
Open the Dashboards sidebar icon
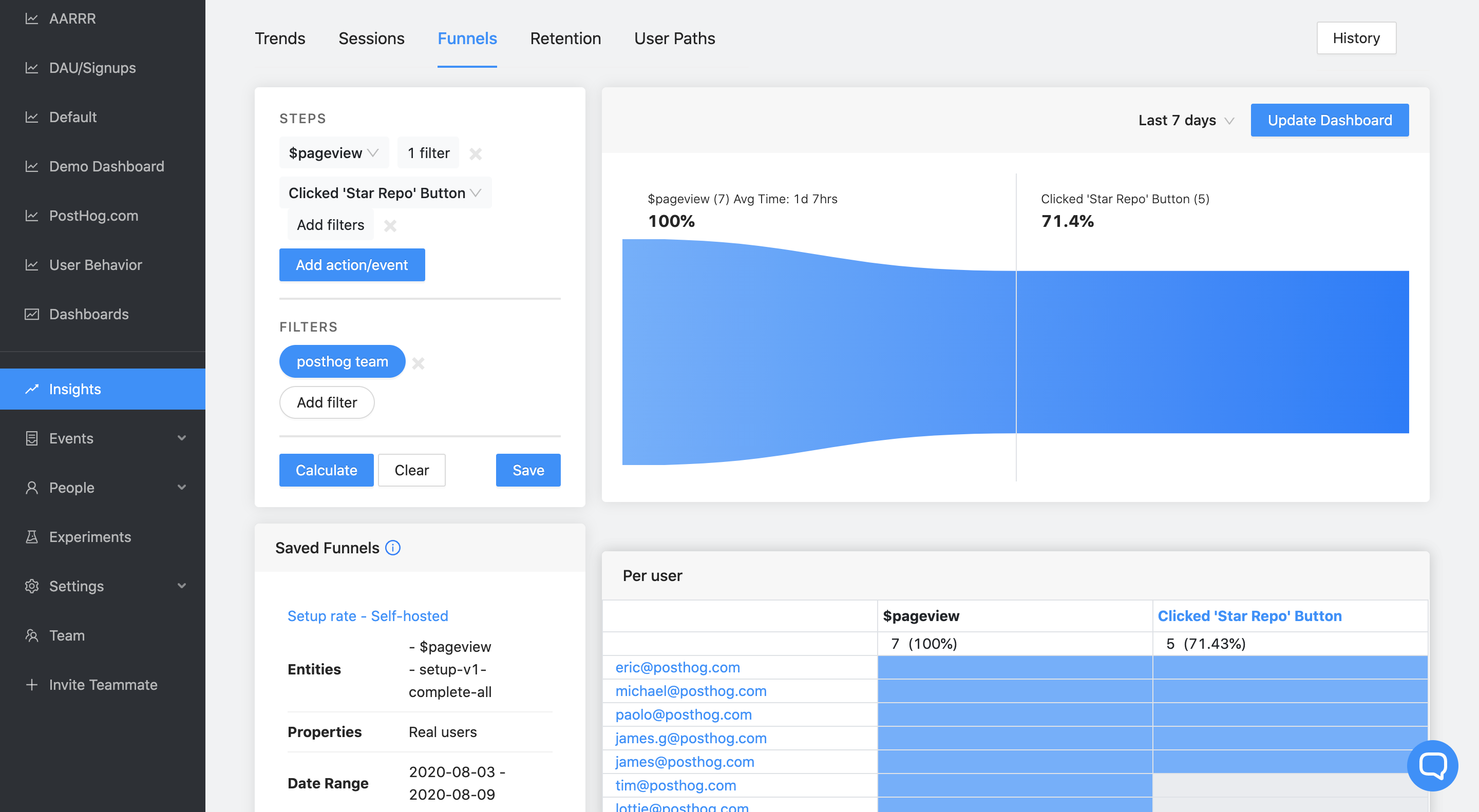32,314
